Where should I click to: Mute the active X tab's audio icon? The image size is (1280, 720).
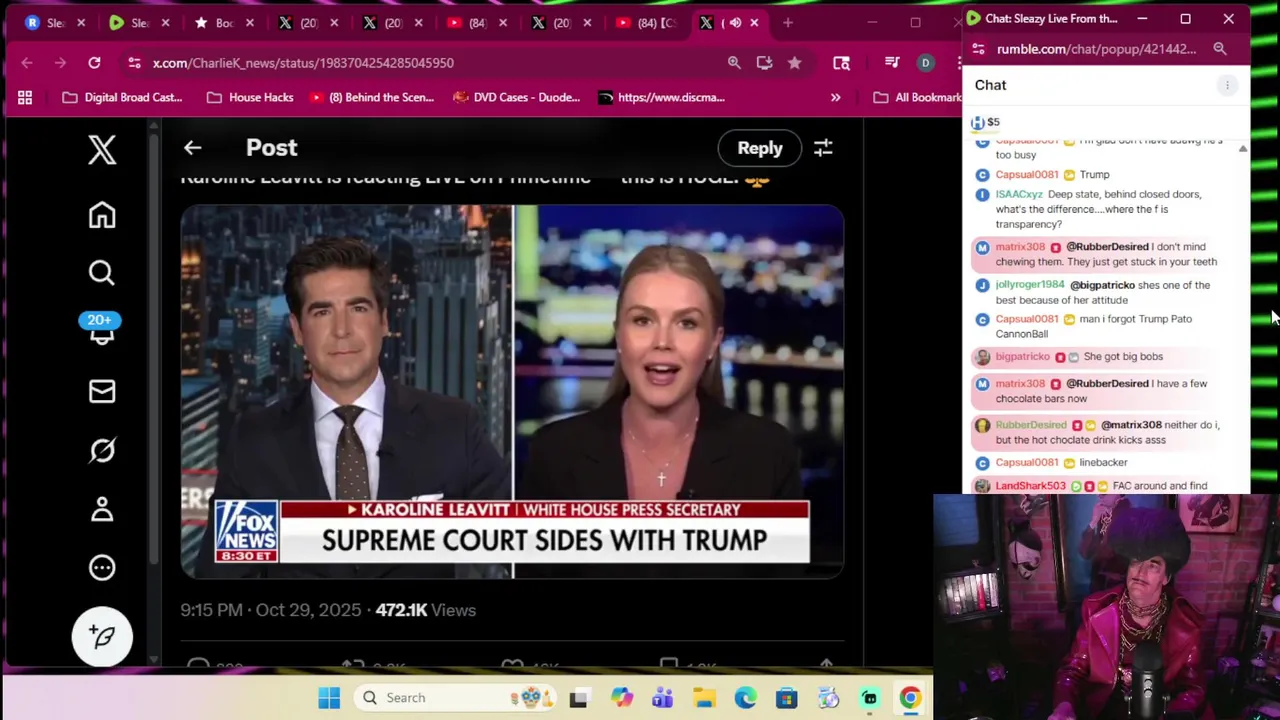point(735,23)
